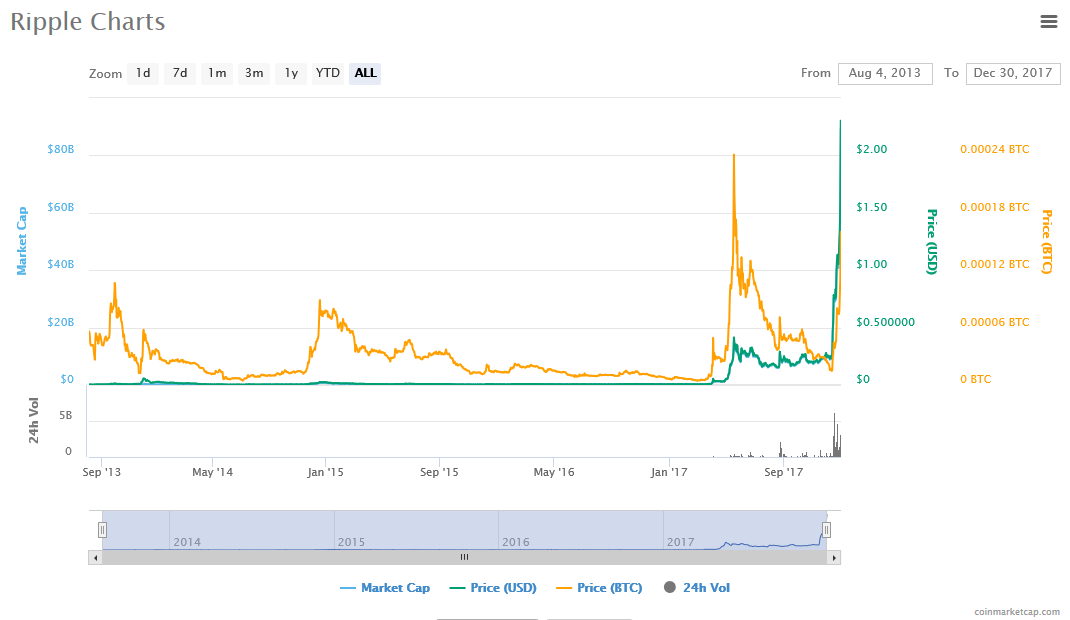Set zoom to 3m
This screenshot has width=1070, height=620.
pyautogui.click(x=254, y=73)
